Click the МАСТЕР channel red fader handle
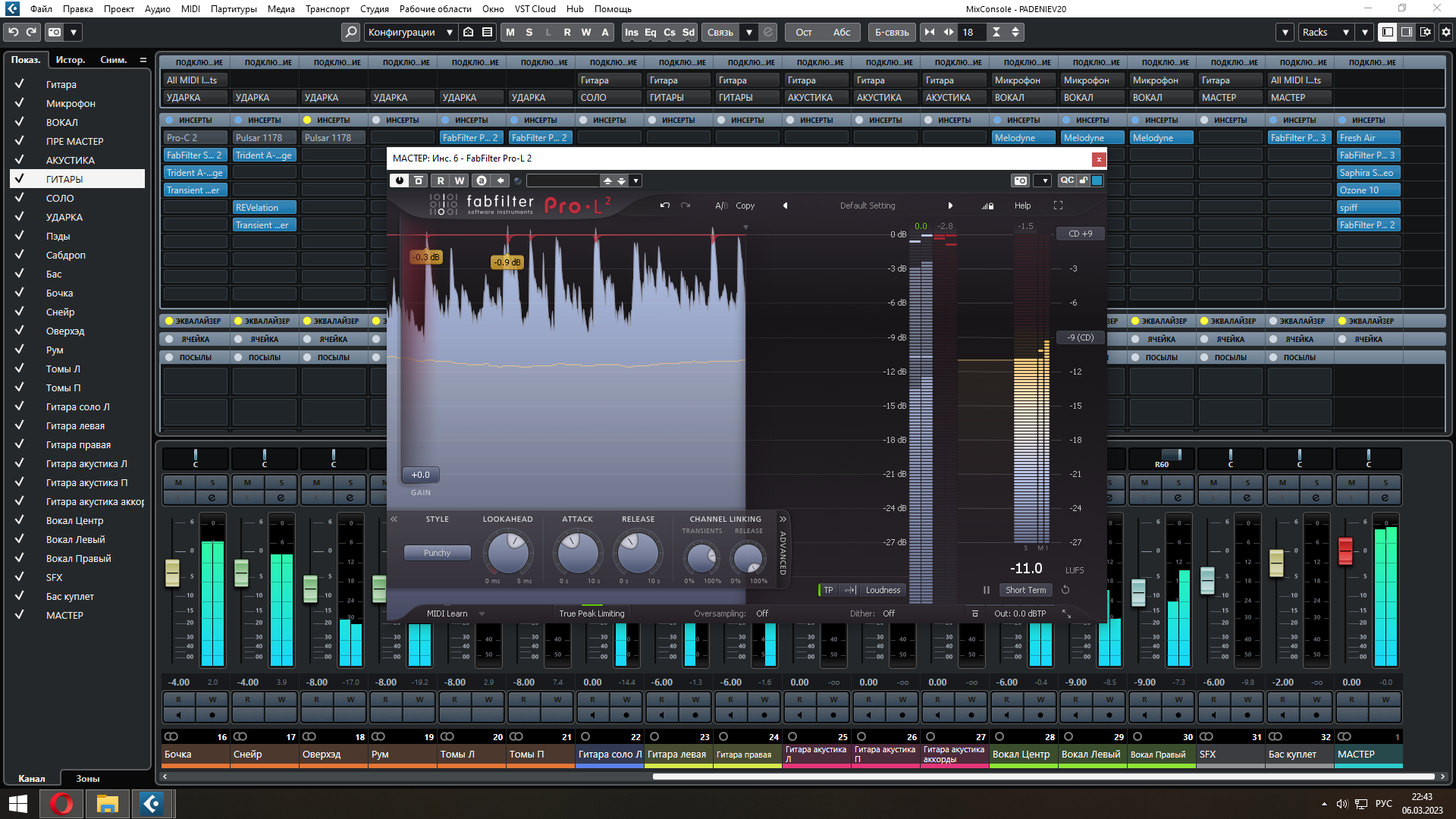The height and width of the screenshot is (819, 1456). [x=1345, y=550]
